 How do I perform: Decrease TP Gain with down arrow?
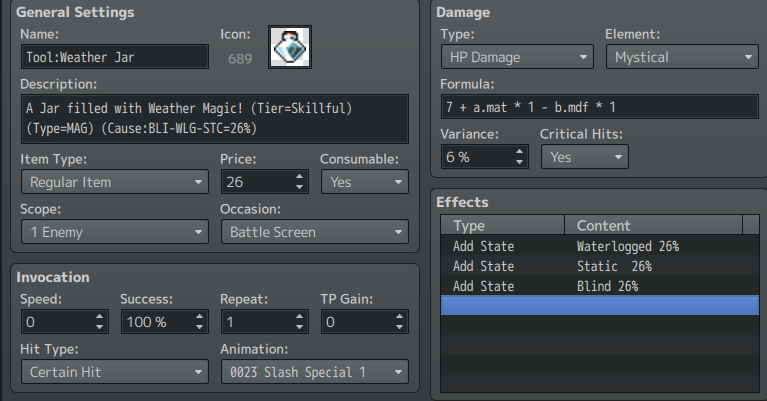(x=400, y=327)
